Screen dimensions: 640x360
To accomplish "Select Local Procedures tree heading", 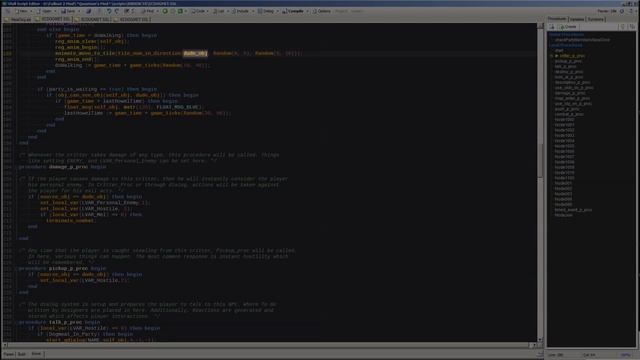I will click(x=566, y=45).
